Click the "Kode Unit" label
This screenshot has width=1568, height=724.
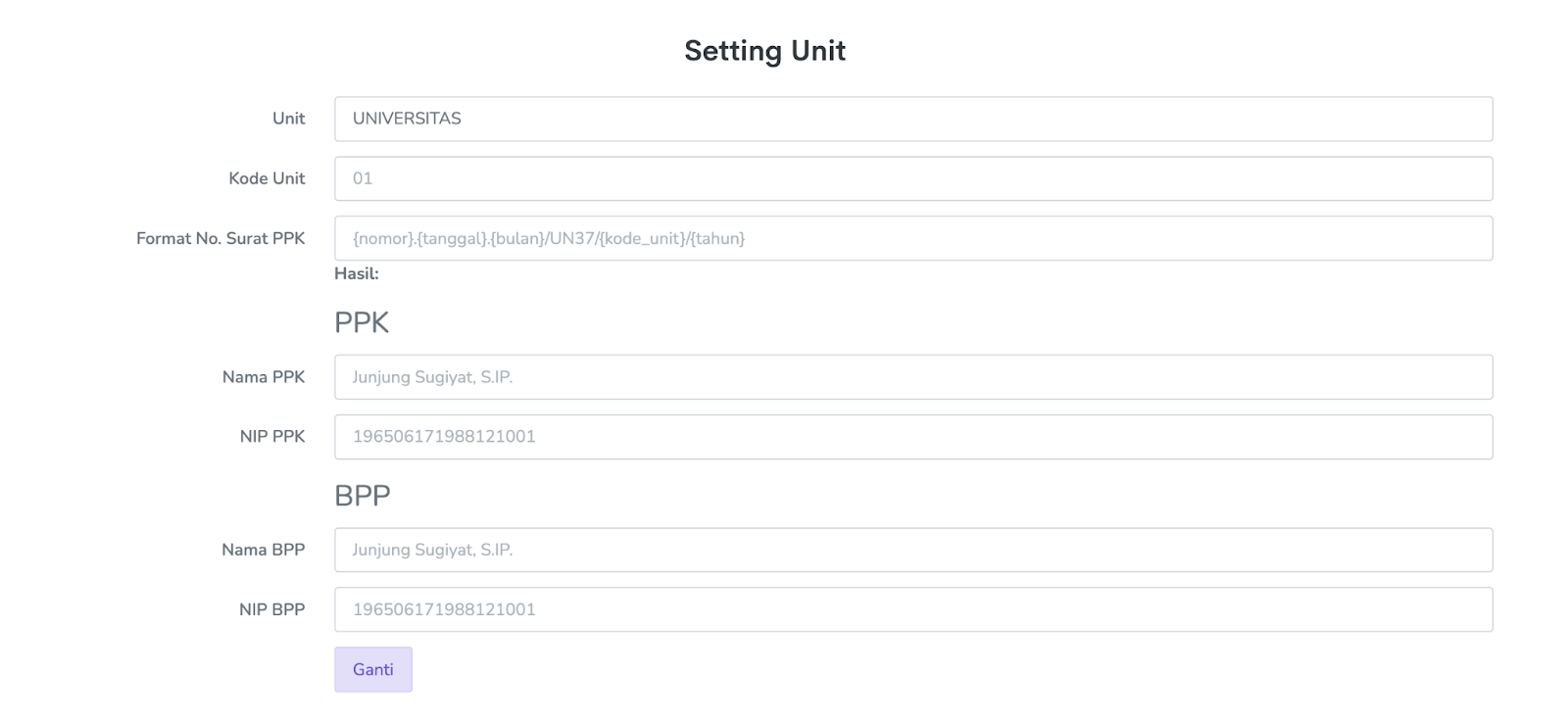[x=267, y=178]
